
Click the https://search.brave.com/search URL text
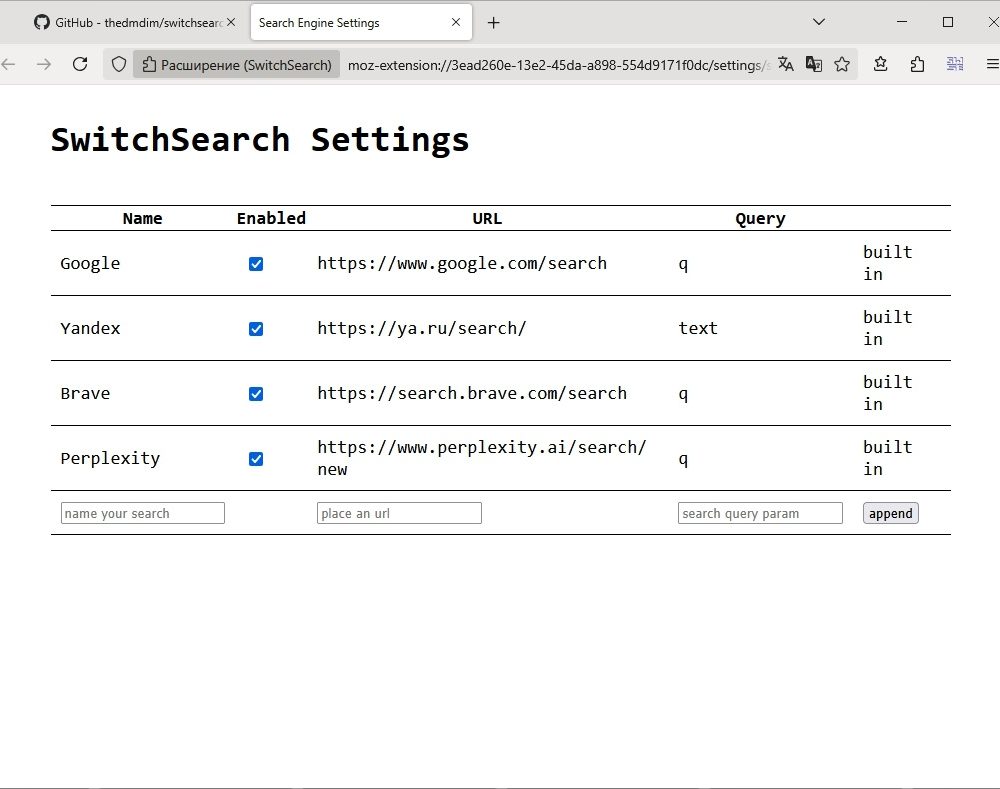coord(472,394)
